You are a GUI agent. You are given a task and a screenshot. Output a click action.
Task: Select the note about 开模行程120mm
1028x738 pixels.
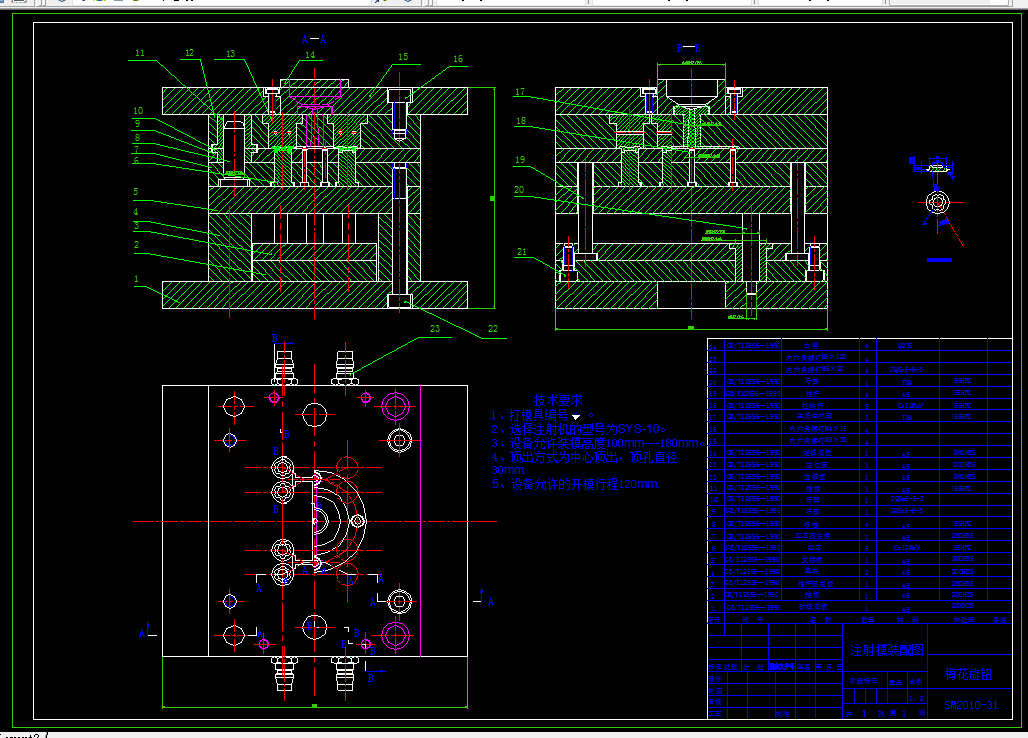coord(575,484)
